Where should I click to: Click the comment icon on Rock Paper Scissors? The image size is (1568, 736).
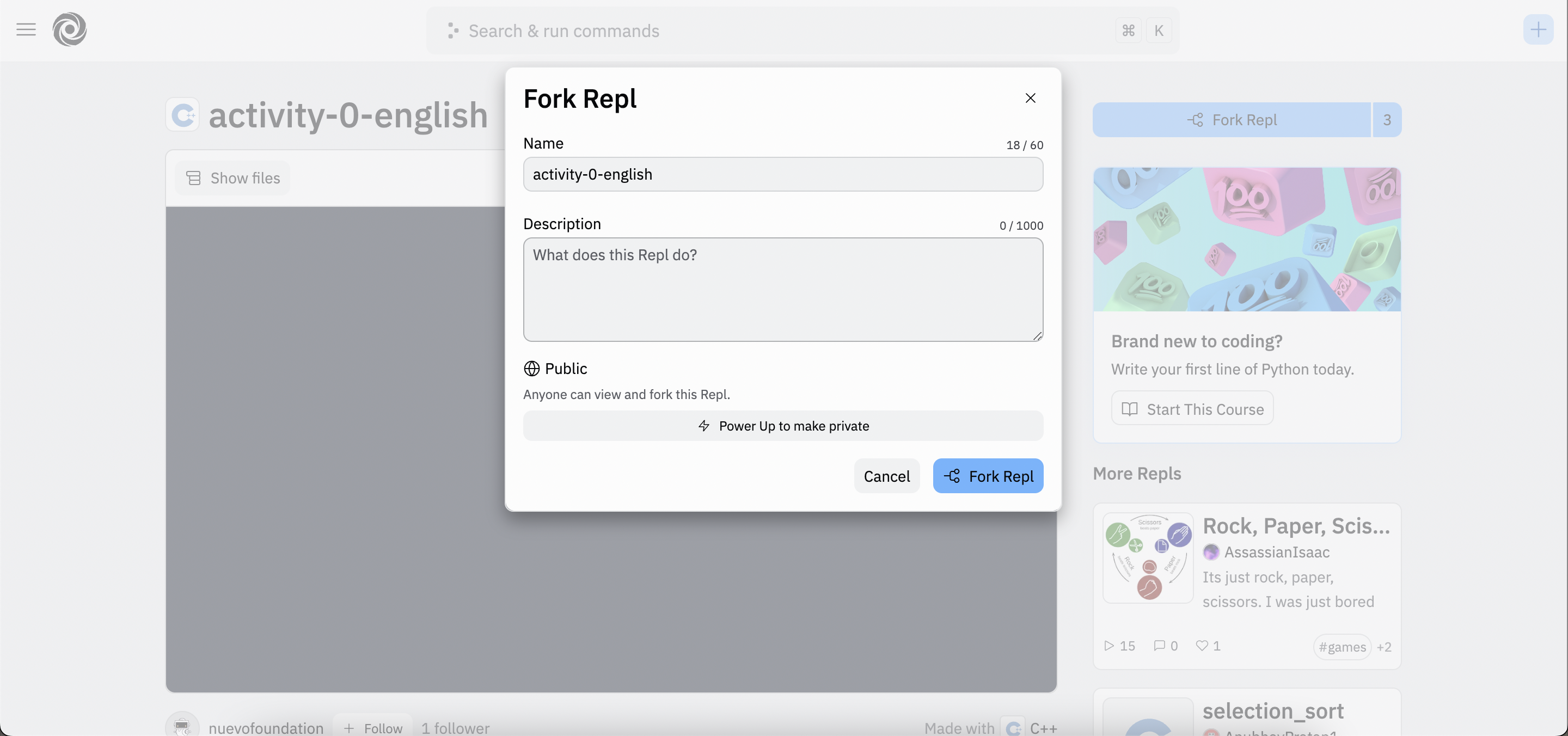coord(1159,645)
